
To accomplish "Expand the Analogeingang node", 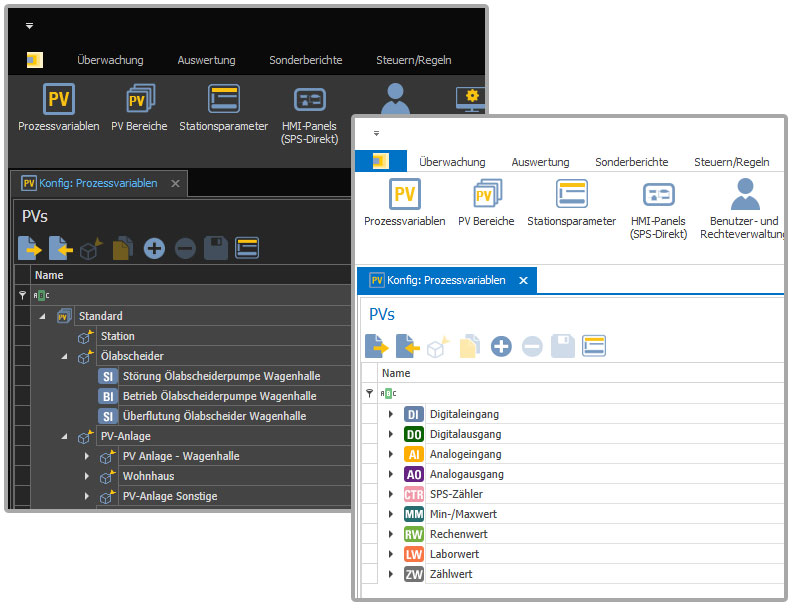I will click(x=391, y=454).
